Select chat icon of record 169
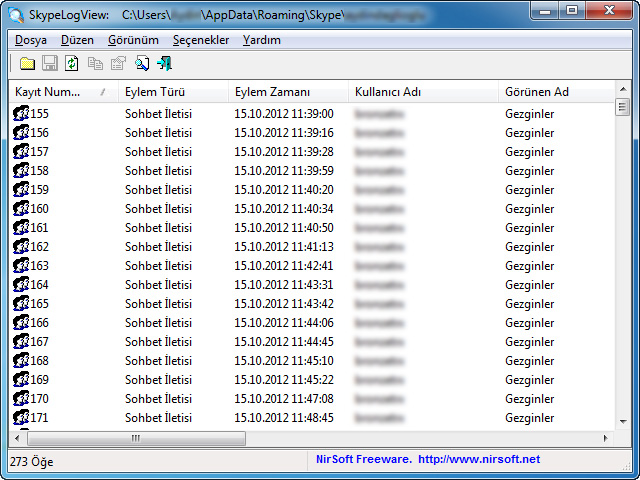Viewport: 640px width, 480px height. pyautogui.click(x=21, y=379)
